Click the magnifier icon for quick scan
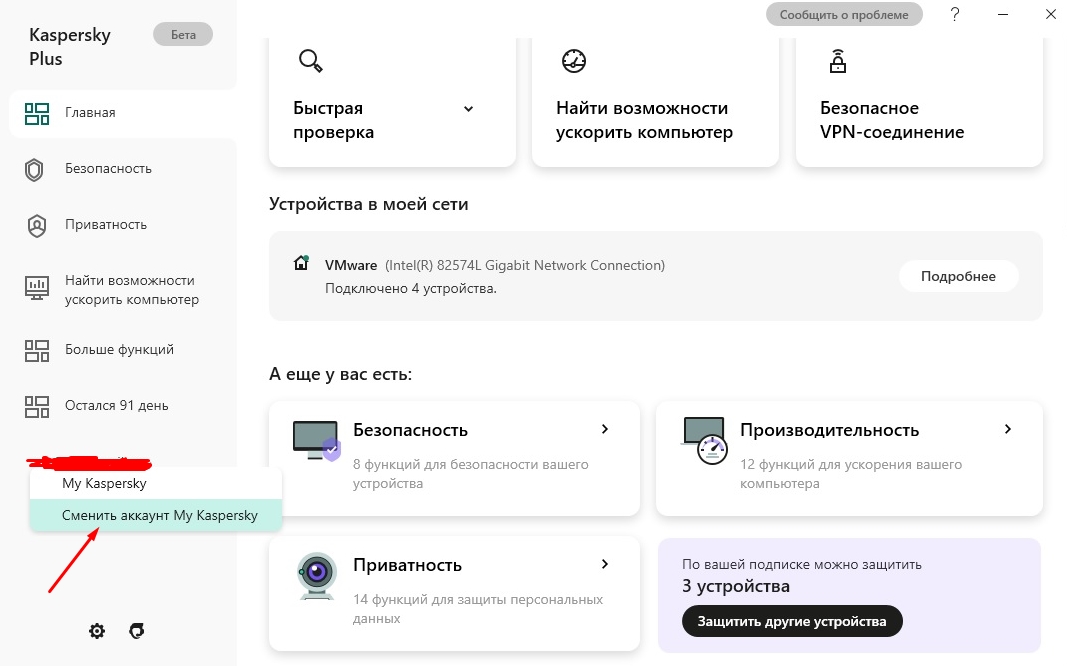Screen dimensions: 1067x666 pyautogui.click(x=310, y=61)
